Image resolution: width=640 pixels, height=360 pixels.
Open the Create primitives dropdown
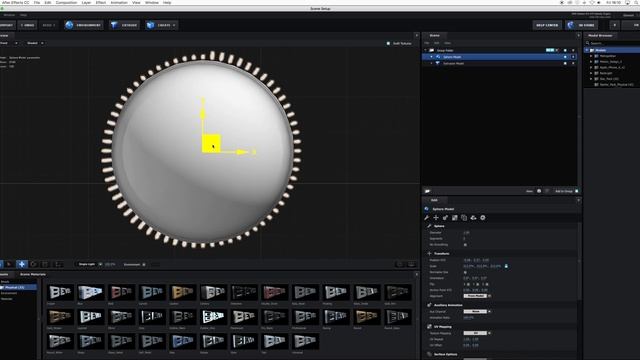coord(162,25)
